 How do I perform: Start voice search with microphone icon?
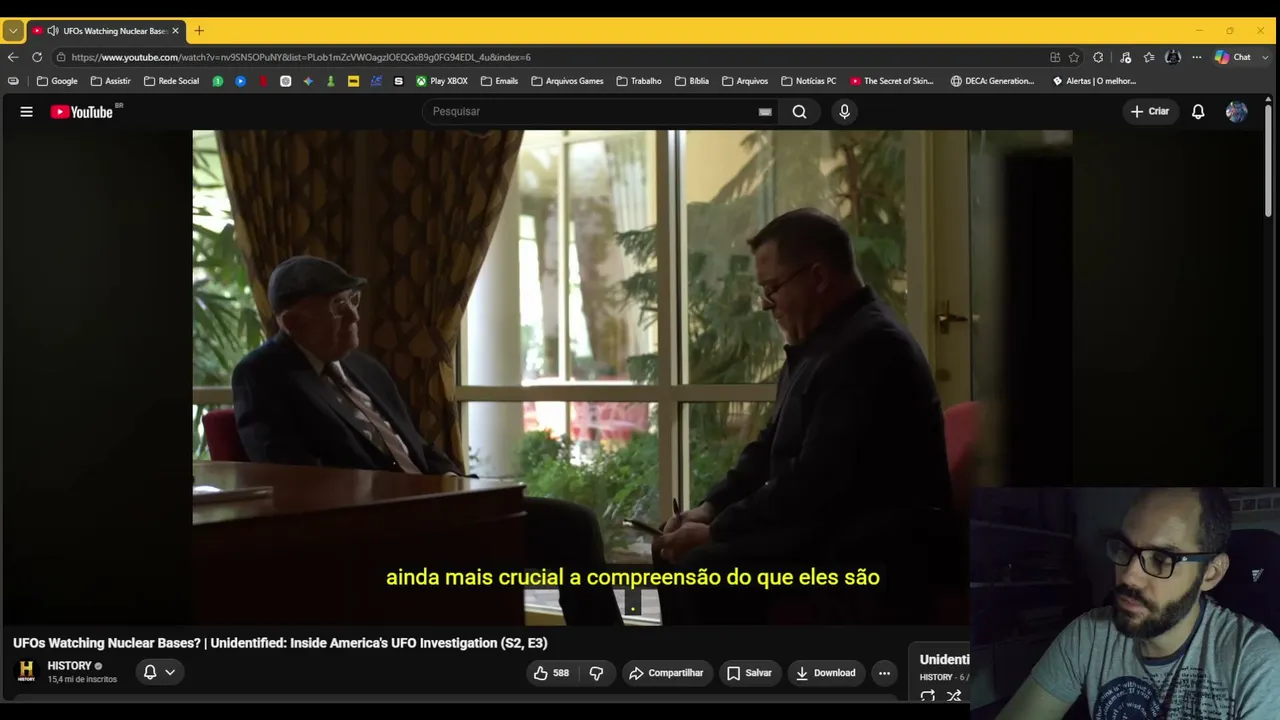coord(845,112)
